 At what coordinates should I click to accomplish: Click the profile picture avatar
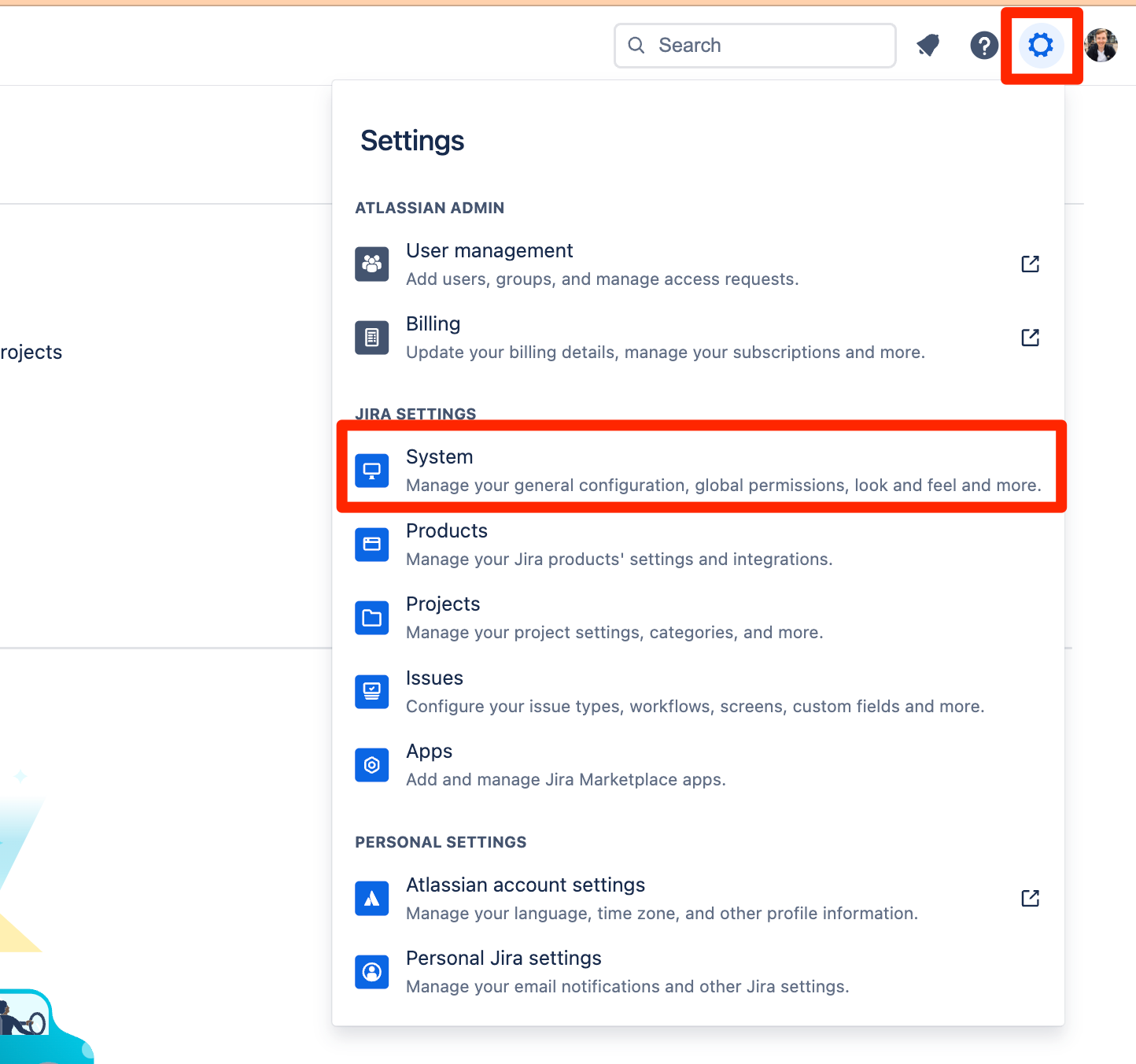tap(1101, 45)
